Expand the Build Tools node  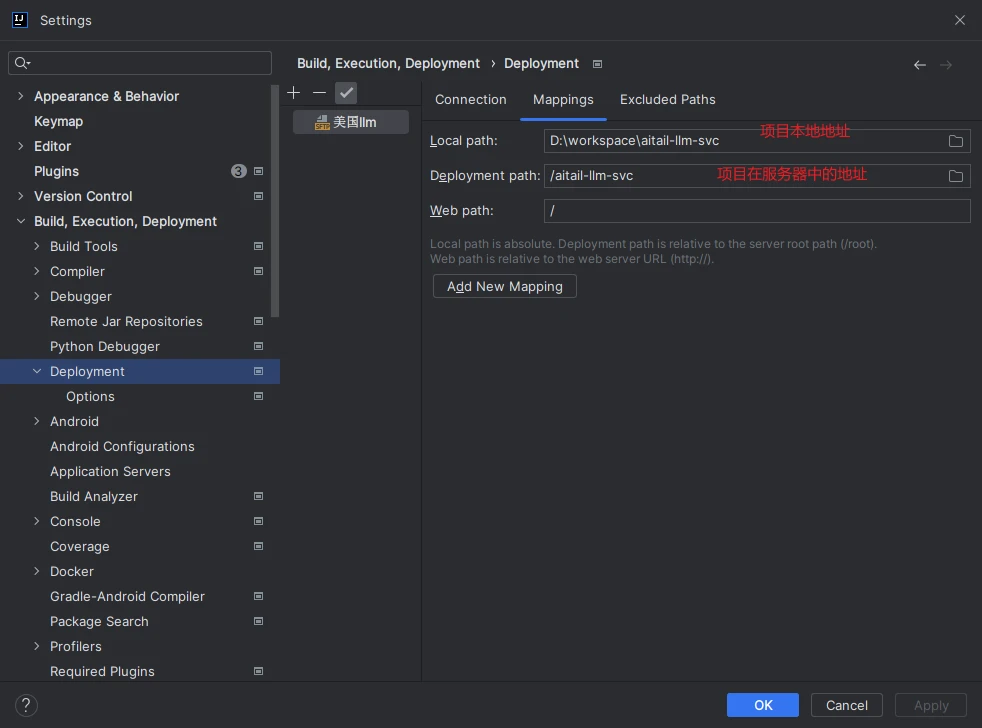click(x=36, y=246)
